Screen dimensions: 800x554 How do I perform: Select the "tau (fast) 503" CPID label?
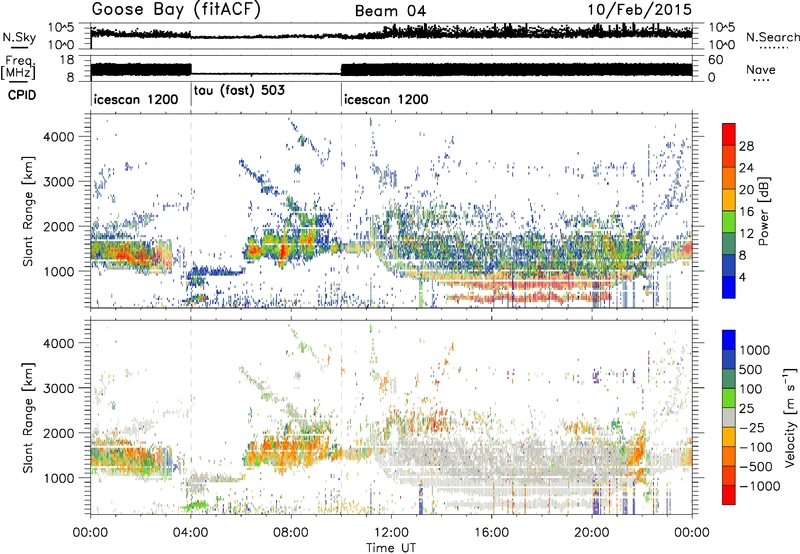click(x=239, y=91)
